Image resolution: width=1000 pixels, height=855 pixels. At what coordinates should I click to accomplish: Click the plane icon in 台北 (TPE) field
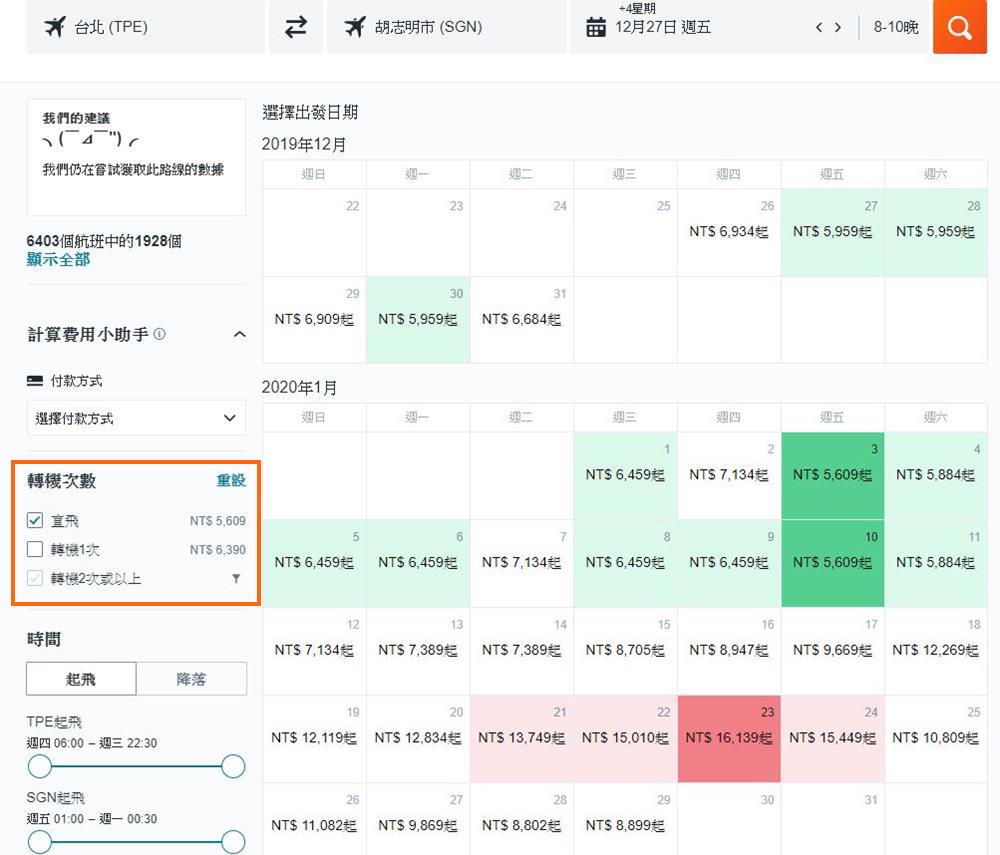point(55,27)
